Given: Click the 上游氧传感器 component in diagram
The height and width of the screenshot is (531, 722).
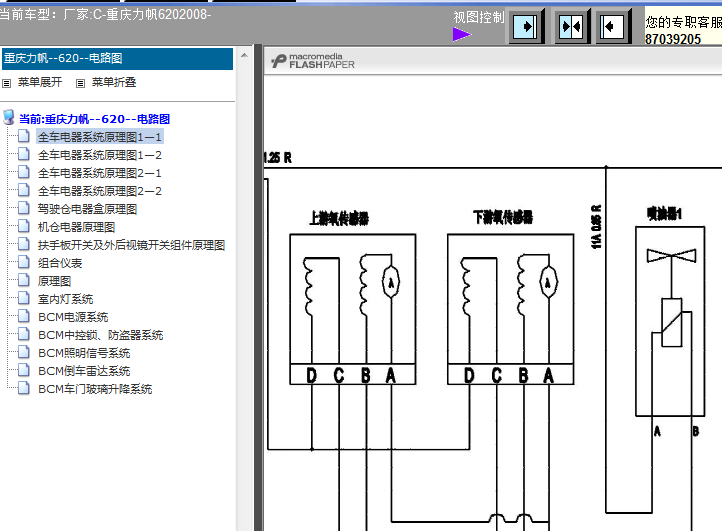Looking at the screenshot, I should [x=353, y=309].
